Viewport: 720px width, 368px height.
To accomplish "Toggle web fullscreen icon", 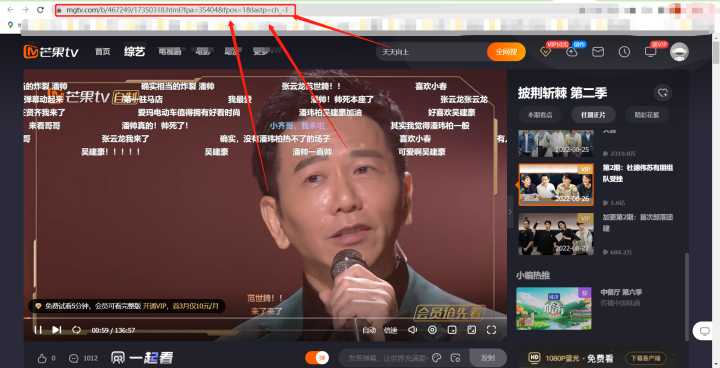I will (472, 330).
